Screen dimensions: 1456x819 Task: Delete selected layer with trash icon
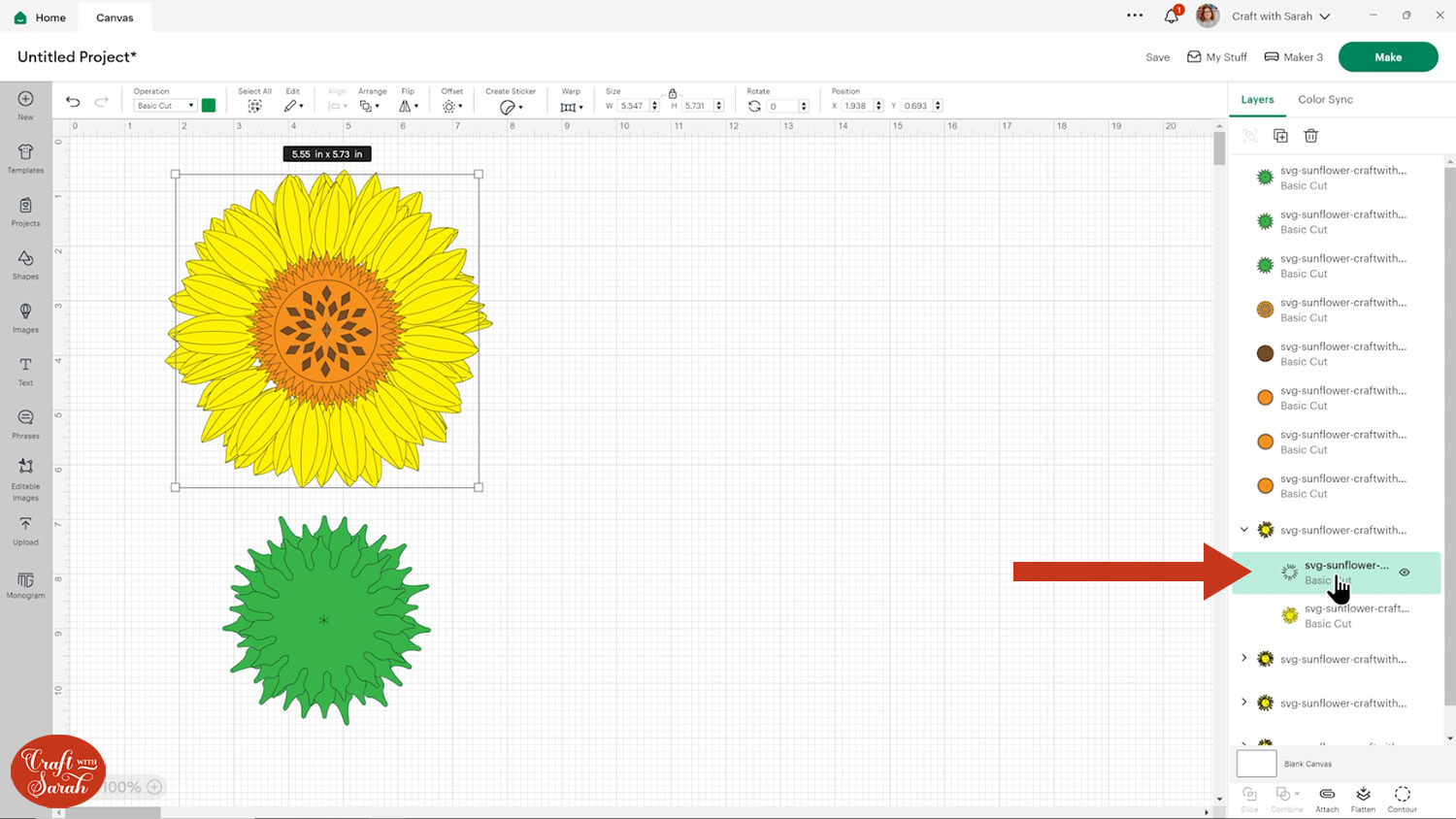coord(1310,136)
